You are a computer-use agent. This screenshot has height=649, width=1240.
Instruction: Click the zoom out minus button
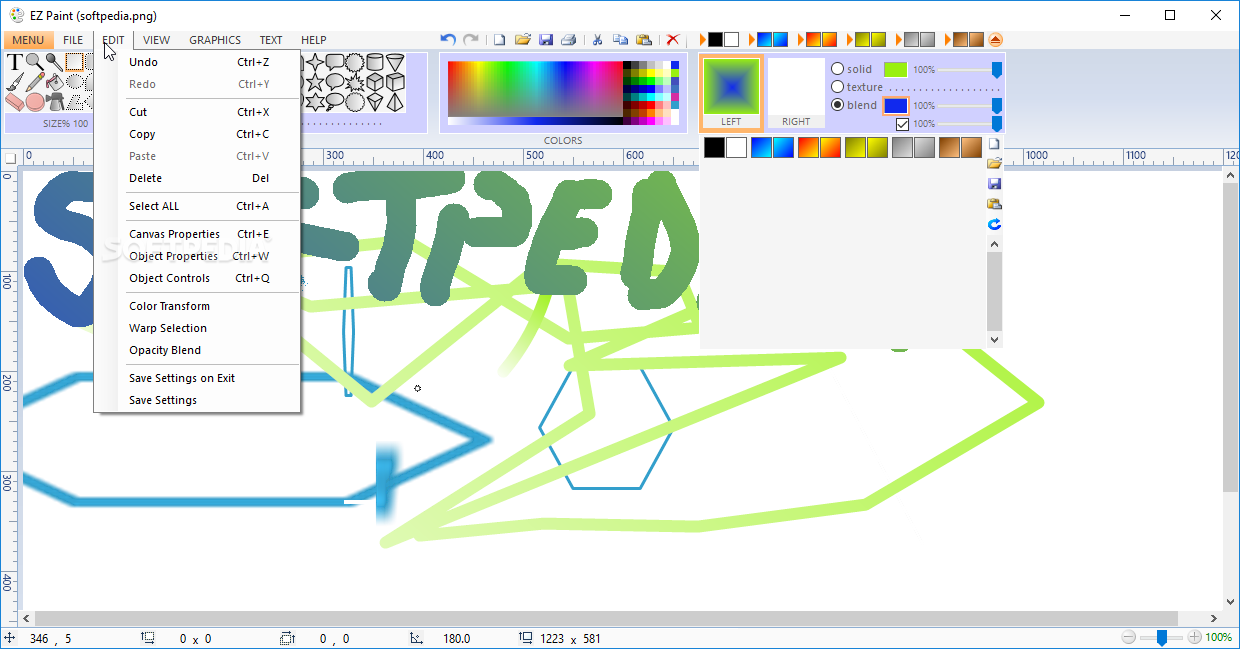(1128, 637)
